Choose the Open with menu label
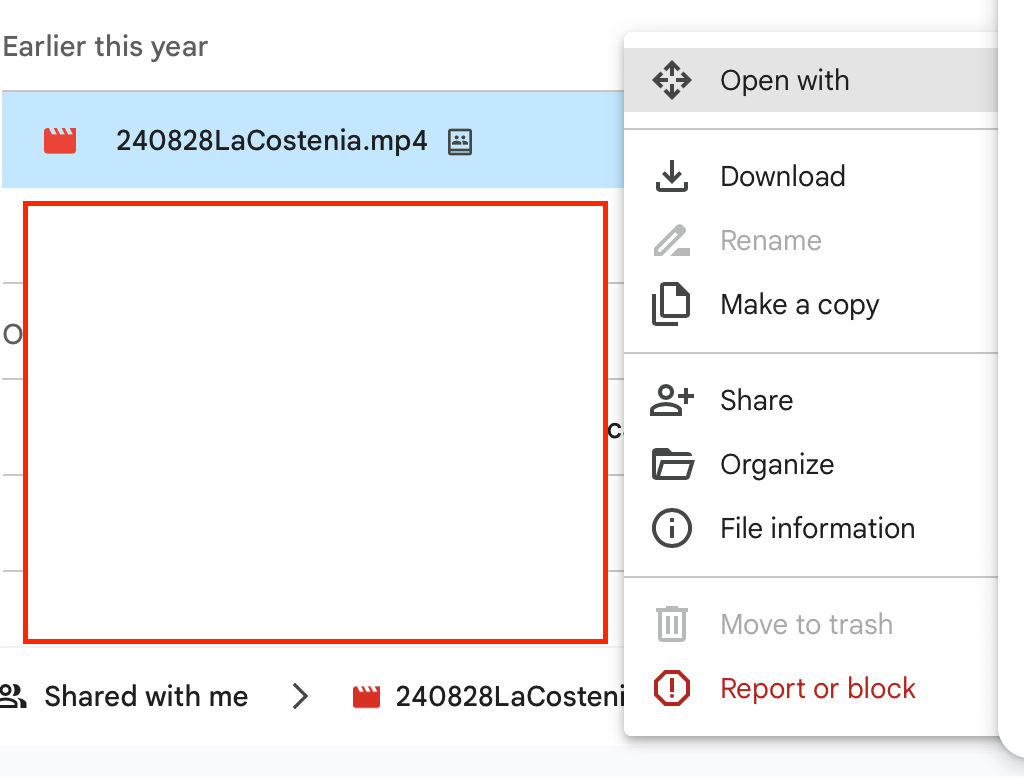 tap(784, 81)
